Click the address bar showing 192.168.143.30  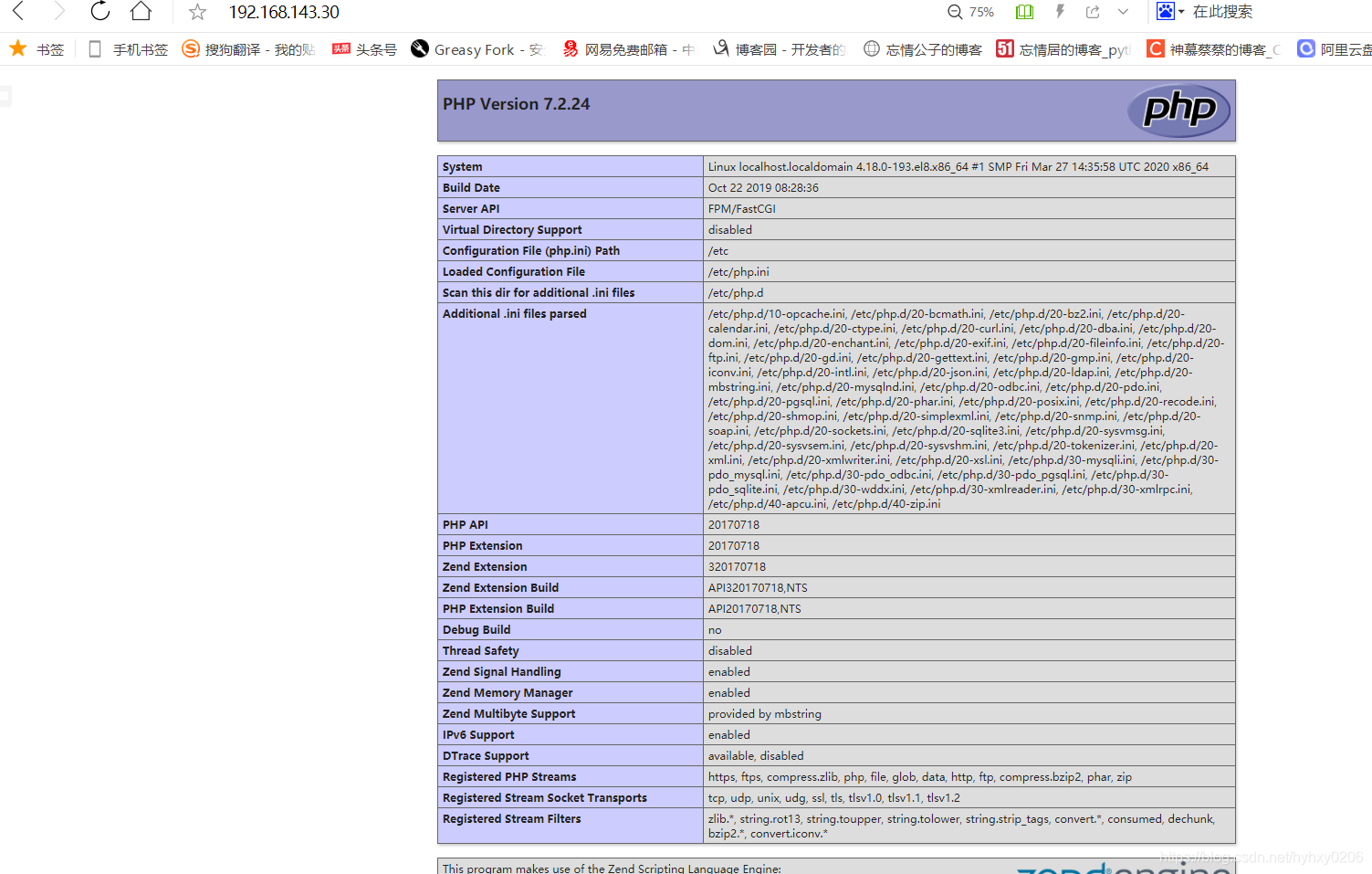pos(284,12)
